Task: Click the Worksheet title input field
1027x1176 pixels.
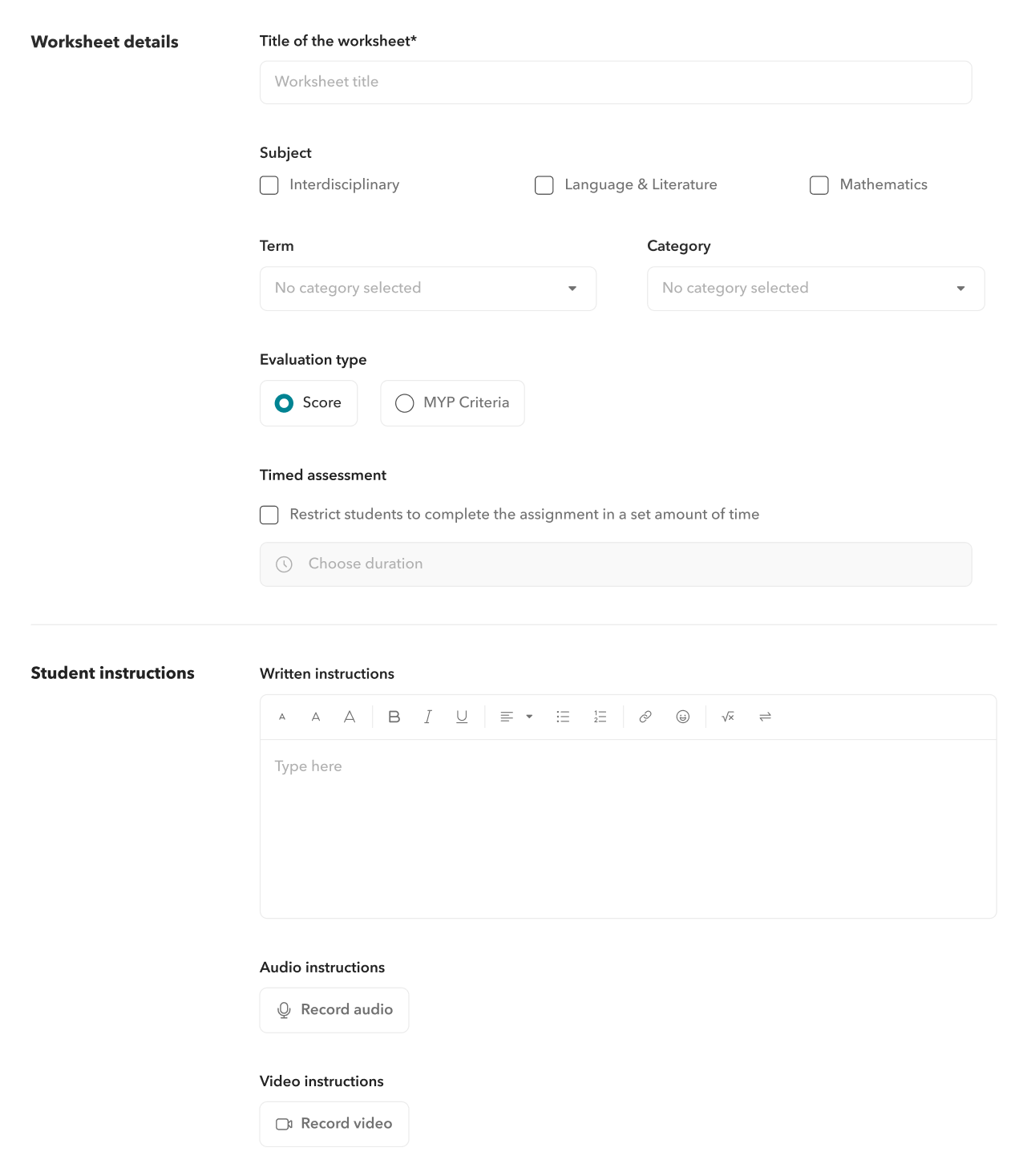Action: pyautogui.click(x=616, y=83)
